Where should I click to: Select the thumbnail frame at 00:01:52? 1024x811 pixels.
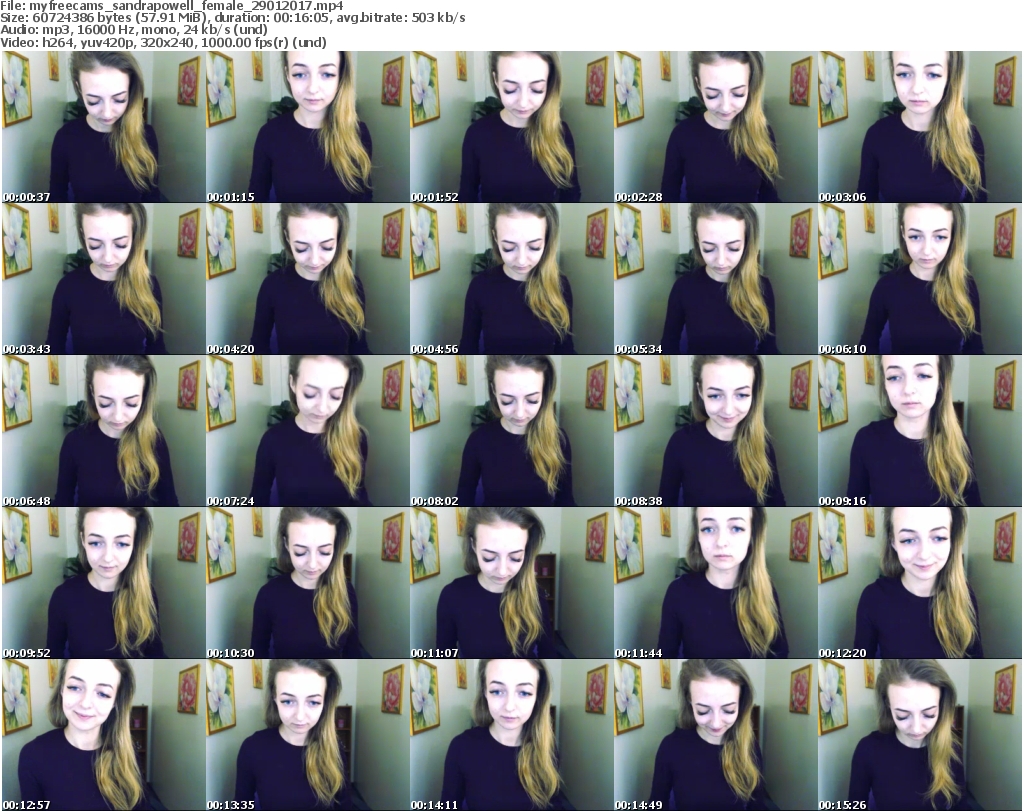511,127
